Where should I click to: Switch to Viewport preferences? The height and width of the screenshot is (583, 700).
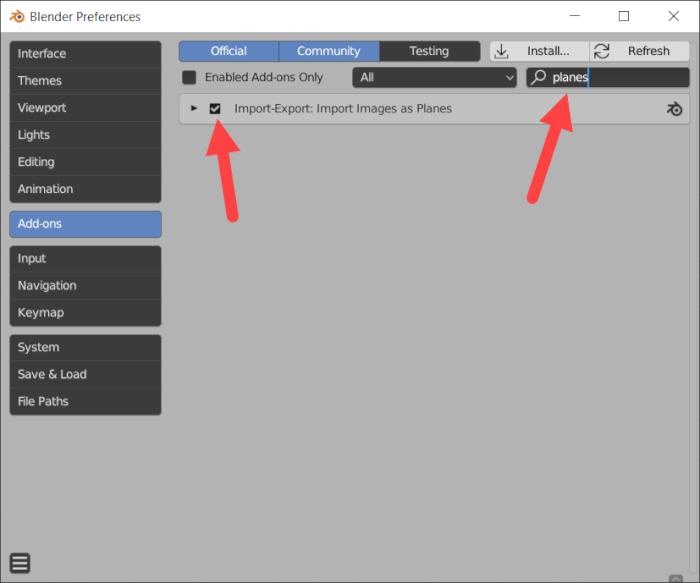click(x=85, y=108)
